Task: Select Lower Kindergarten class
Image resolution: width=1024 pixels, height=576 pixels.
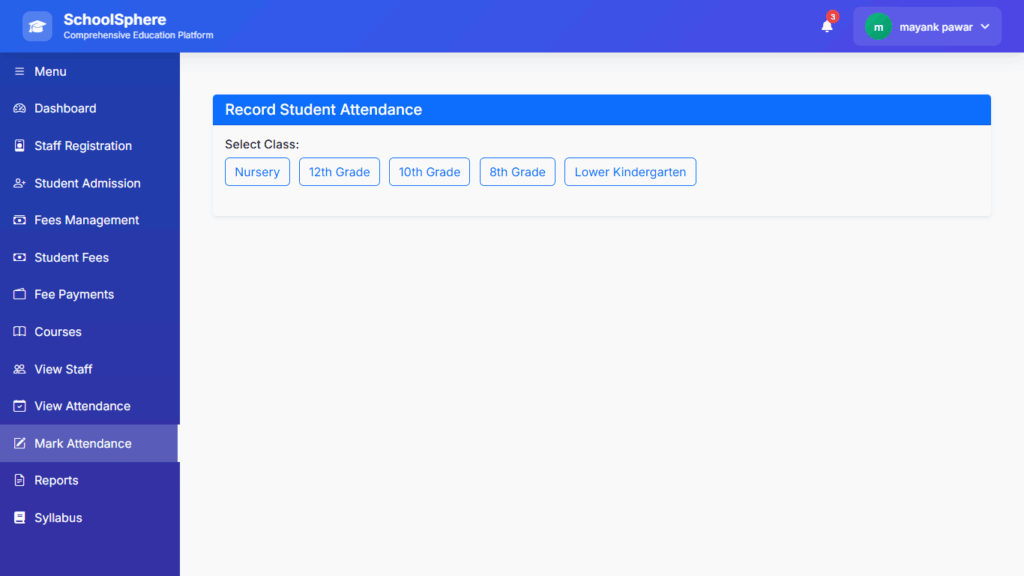Action: click(x=630, y=172)
